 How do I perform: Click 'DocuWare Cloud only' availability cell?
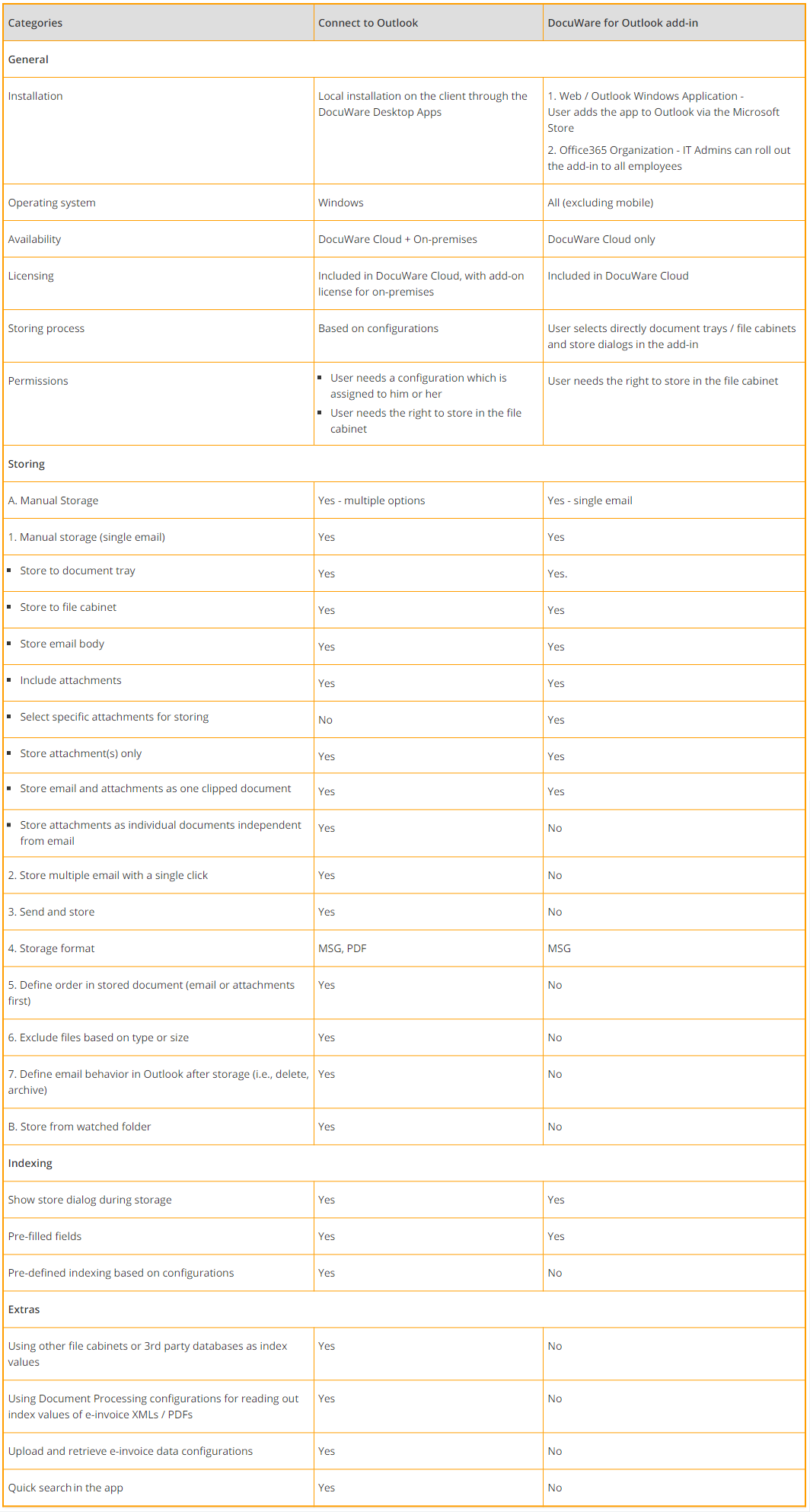click(601, 239)
